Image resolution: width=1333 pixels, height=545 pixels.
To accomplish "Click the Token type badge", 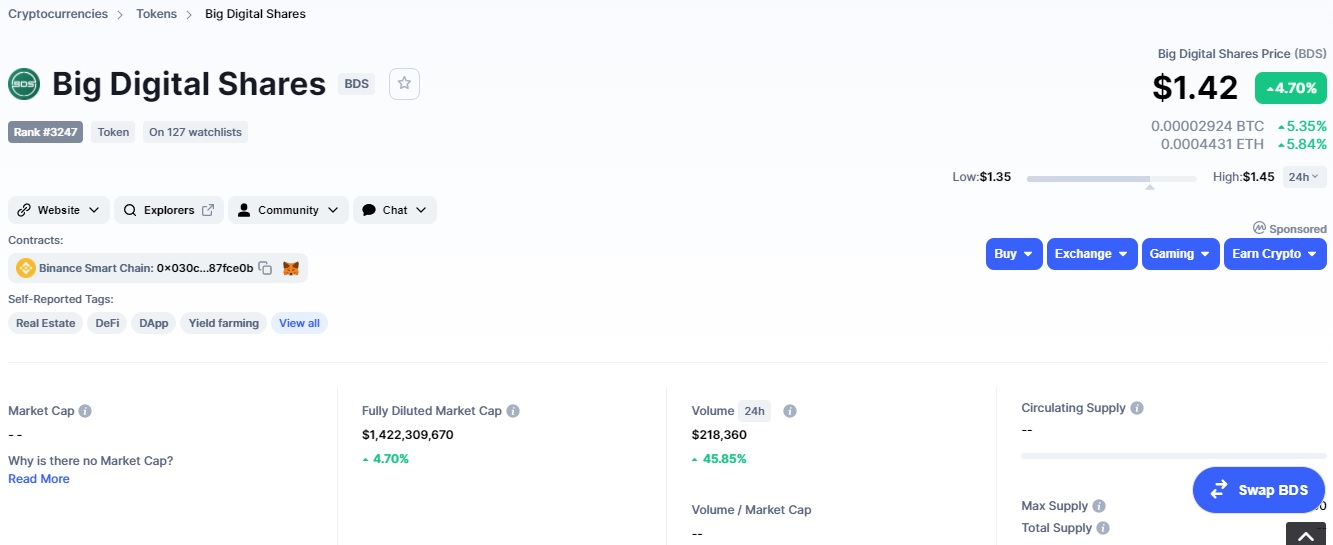I will pyautogui.click(x=113, y=132).
